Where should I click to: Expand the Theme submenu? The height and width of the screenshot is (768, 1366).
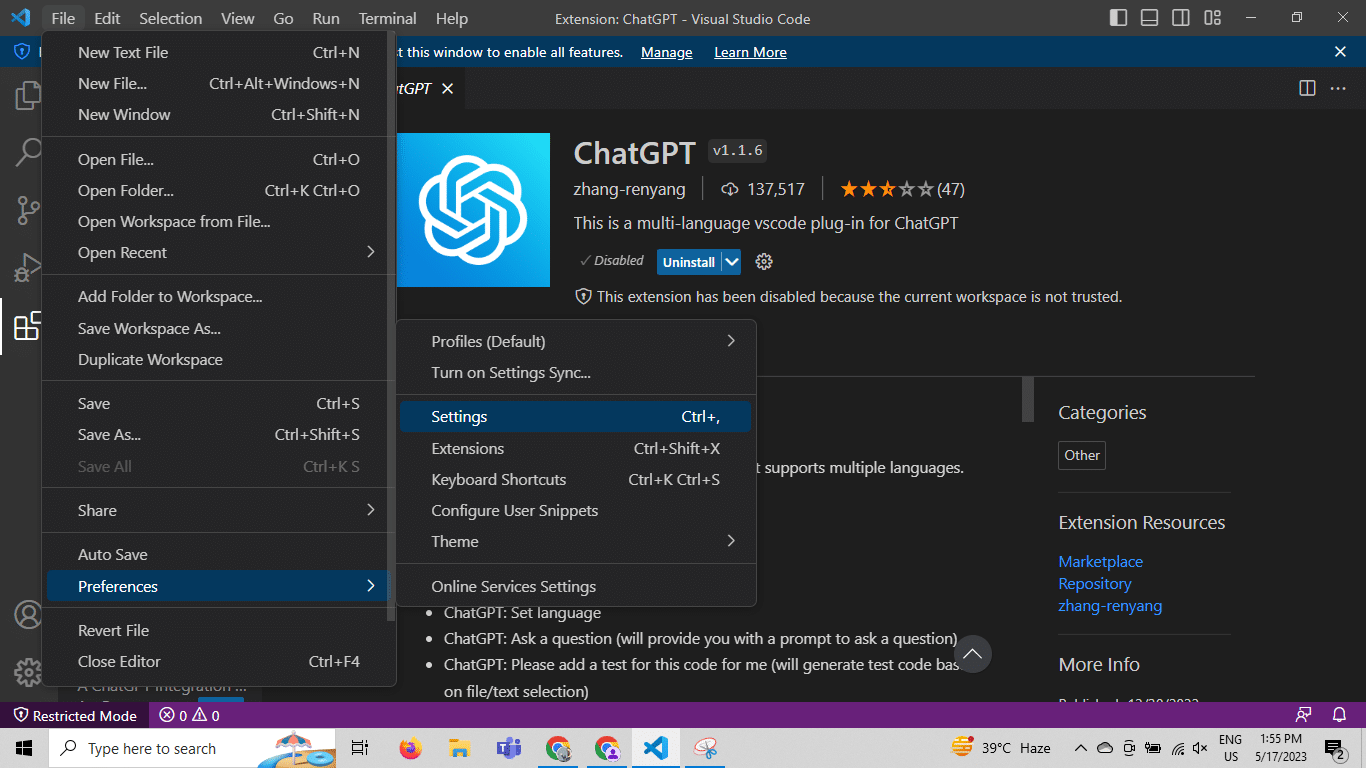click(x=575, y=541)
